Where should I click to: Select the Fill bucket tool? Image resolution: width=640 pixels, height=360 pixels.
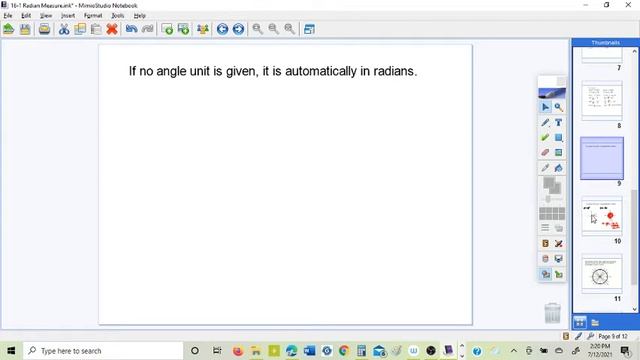click(x=558, y=168)
